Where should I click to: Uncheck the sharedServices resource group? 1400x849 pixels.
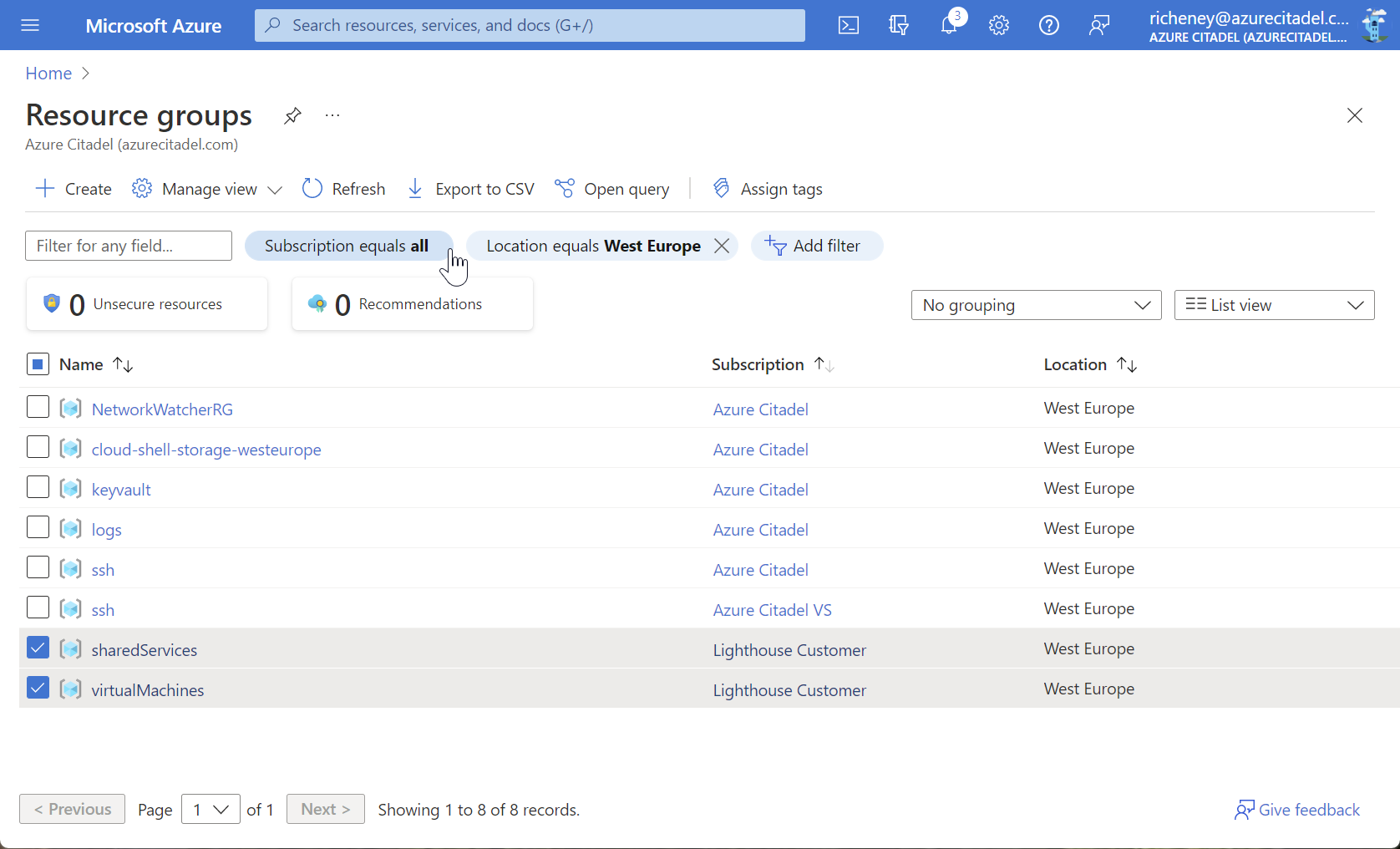(x=38, y=647)
